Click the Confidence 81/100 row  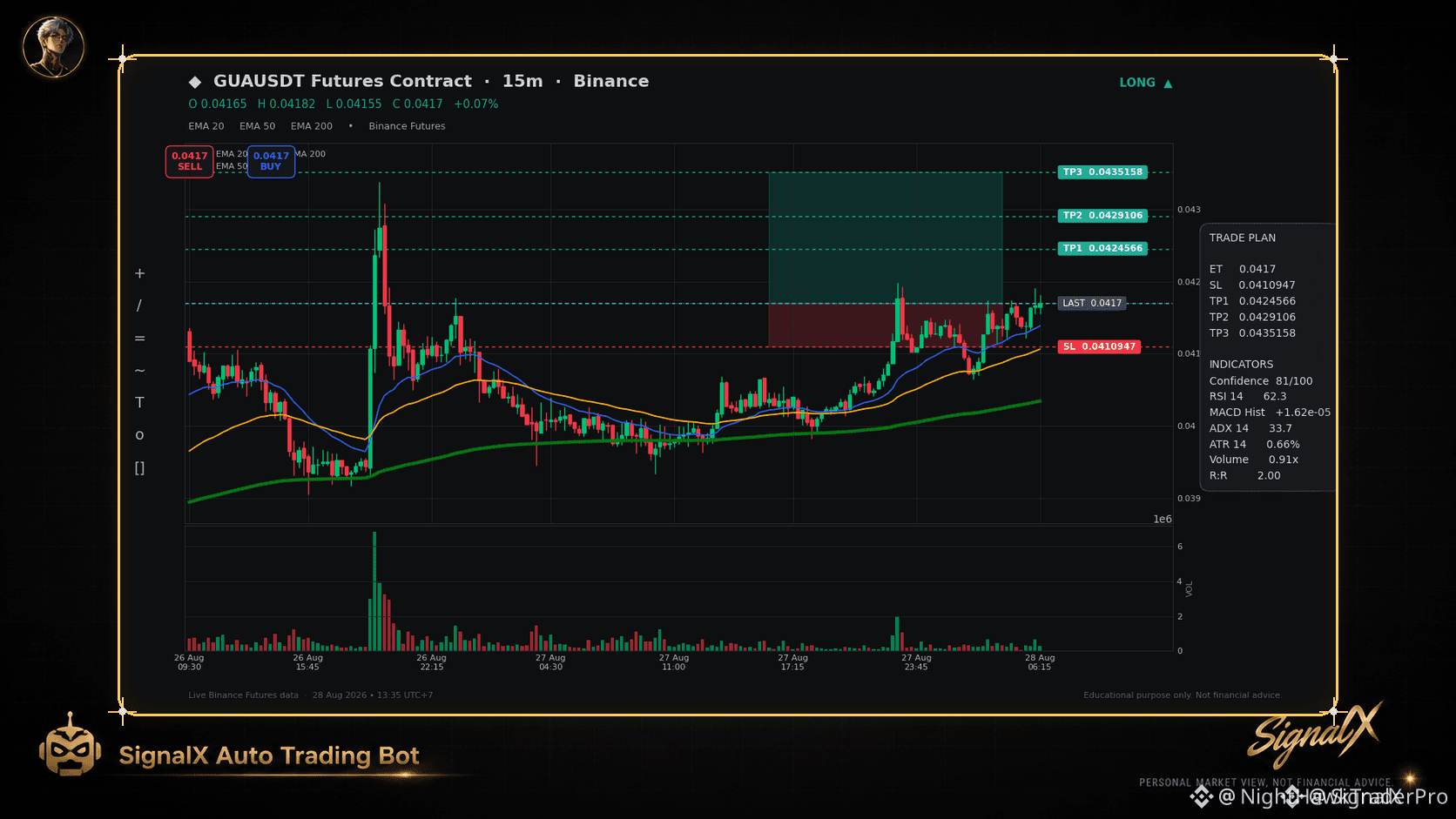point(1261,381)
